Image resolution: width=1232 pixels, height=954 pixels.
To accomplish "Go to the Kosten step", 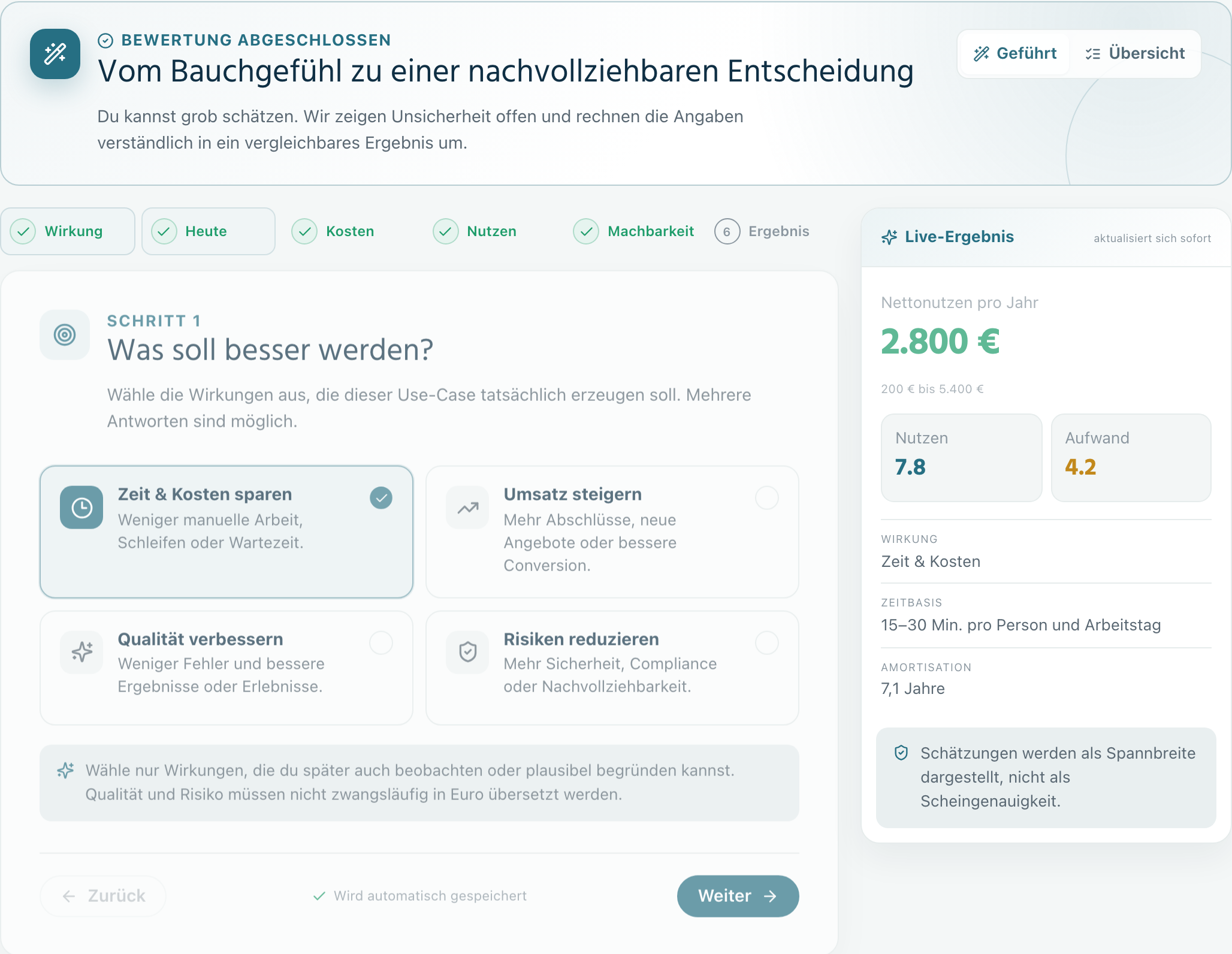I will point(349,231).
